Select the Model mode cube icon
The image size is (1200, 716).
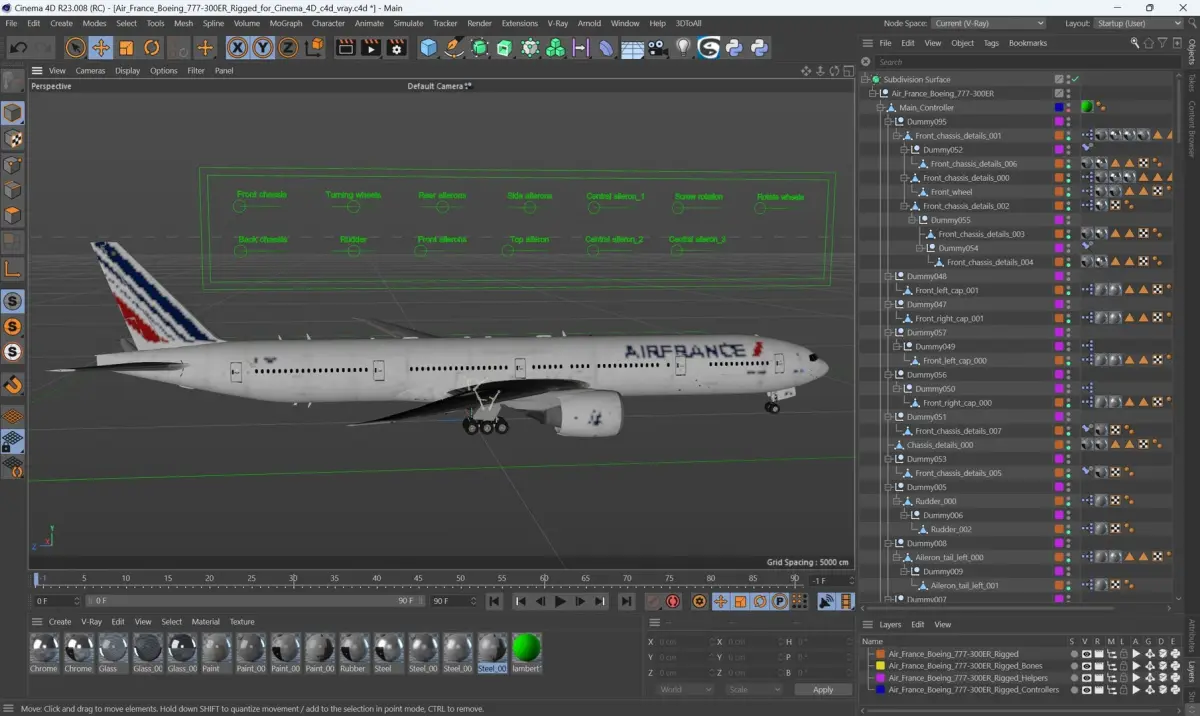pos(13,113)
